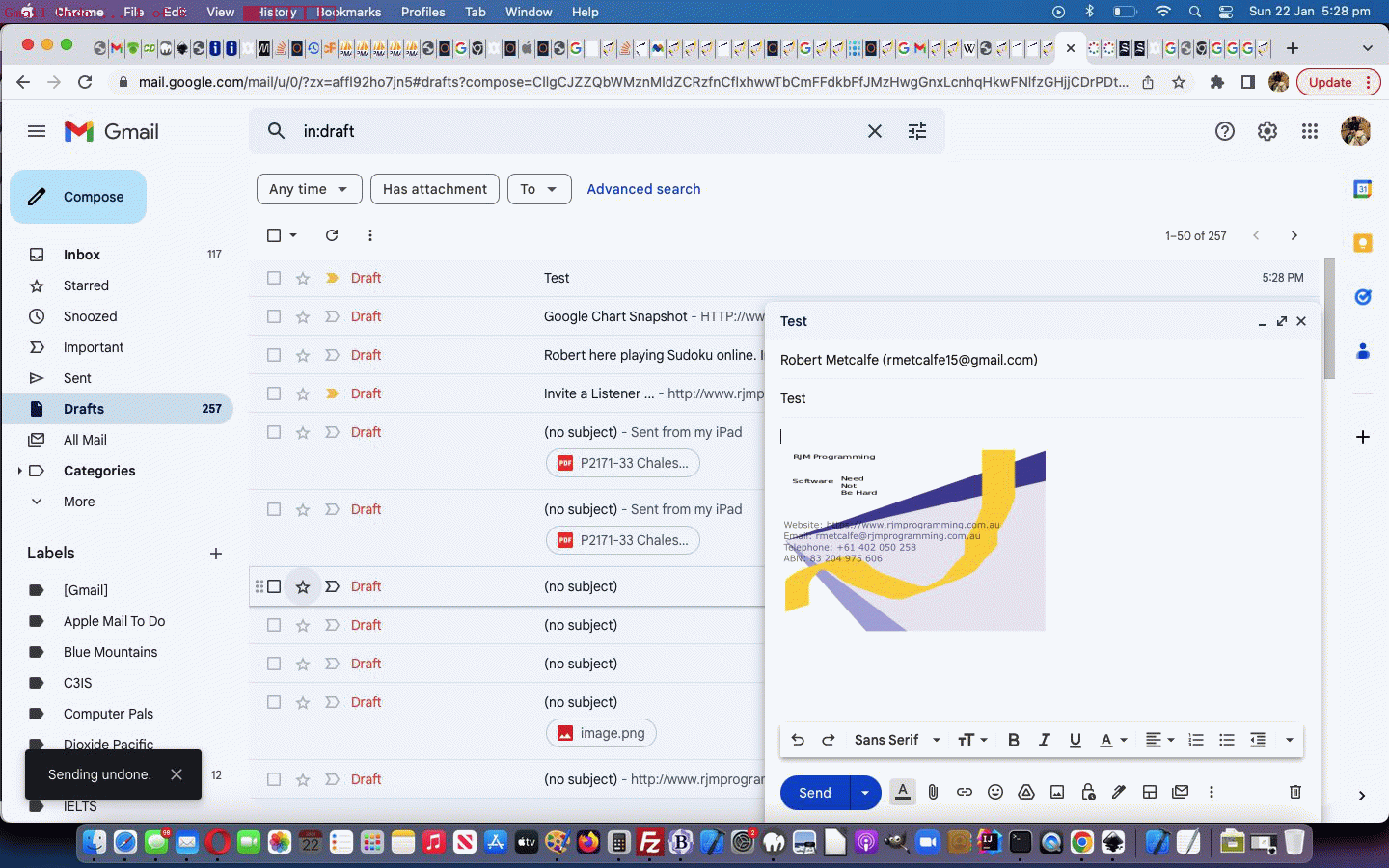Open Sans Serif font dropdown

coord(897,740)
